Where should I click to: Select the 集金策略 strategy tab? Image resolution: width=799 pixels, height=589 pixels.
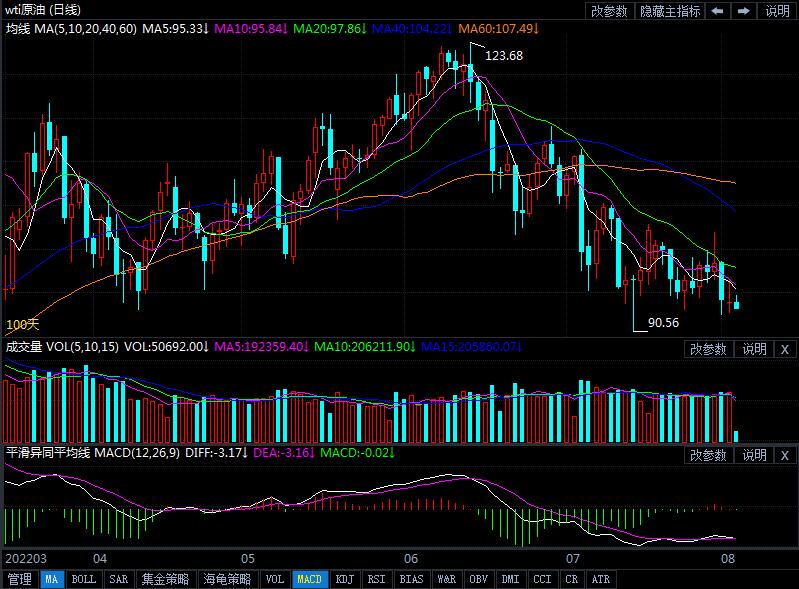pos(164,579)
